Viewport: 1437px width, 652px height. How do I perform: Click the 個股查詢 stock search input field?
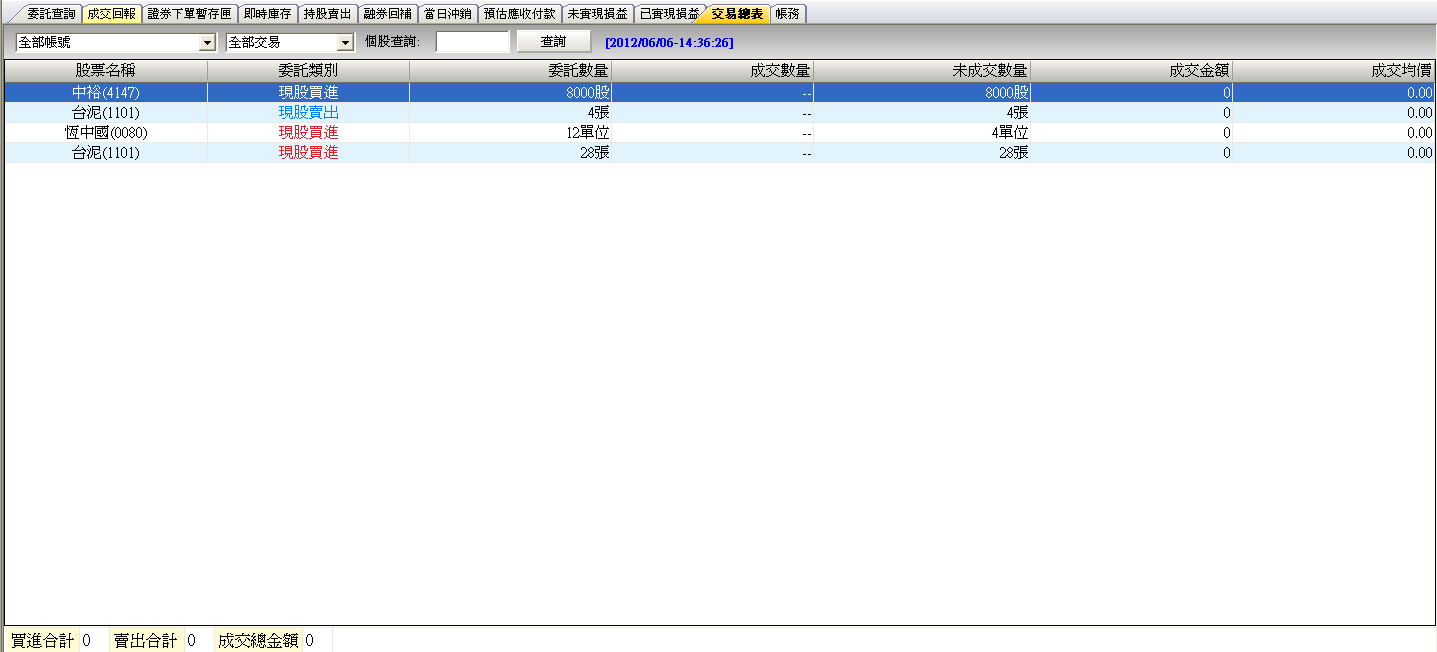tap(472, 42)
